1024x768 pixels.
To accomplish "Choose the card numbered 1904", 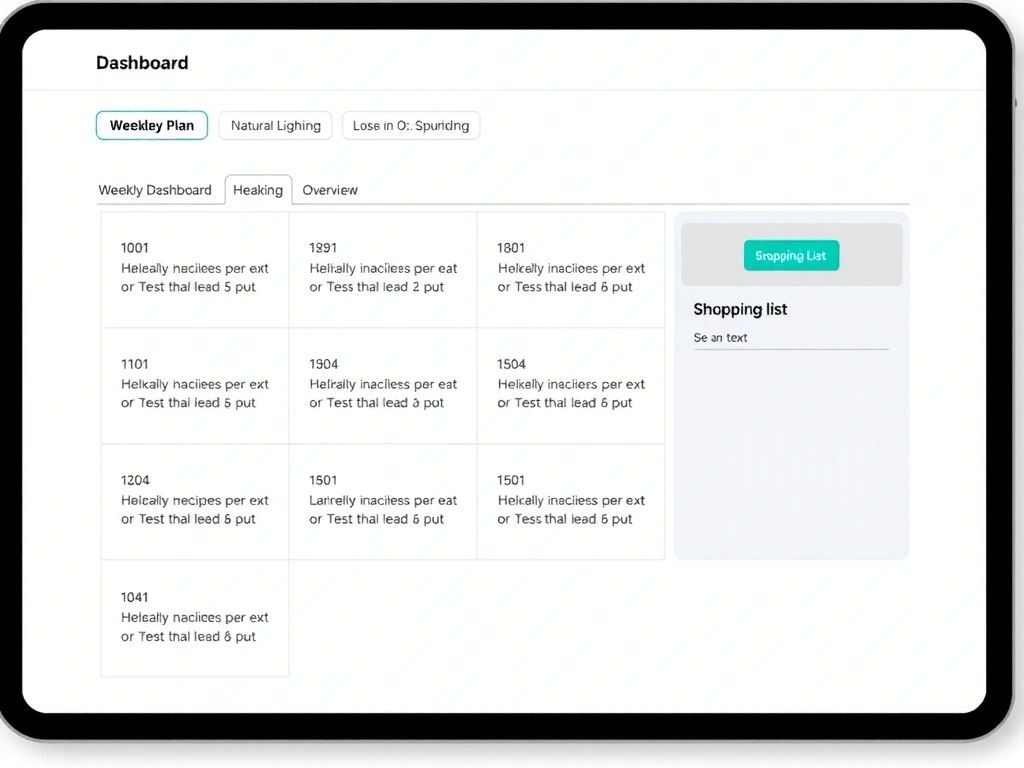I will point(383,385).
